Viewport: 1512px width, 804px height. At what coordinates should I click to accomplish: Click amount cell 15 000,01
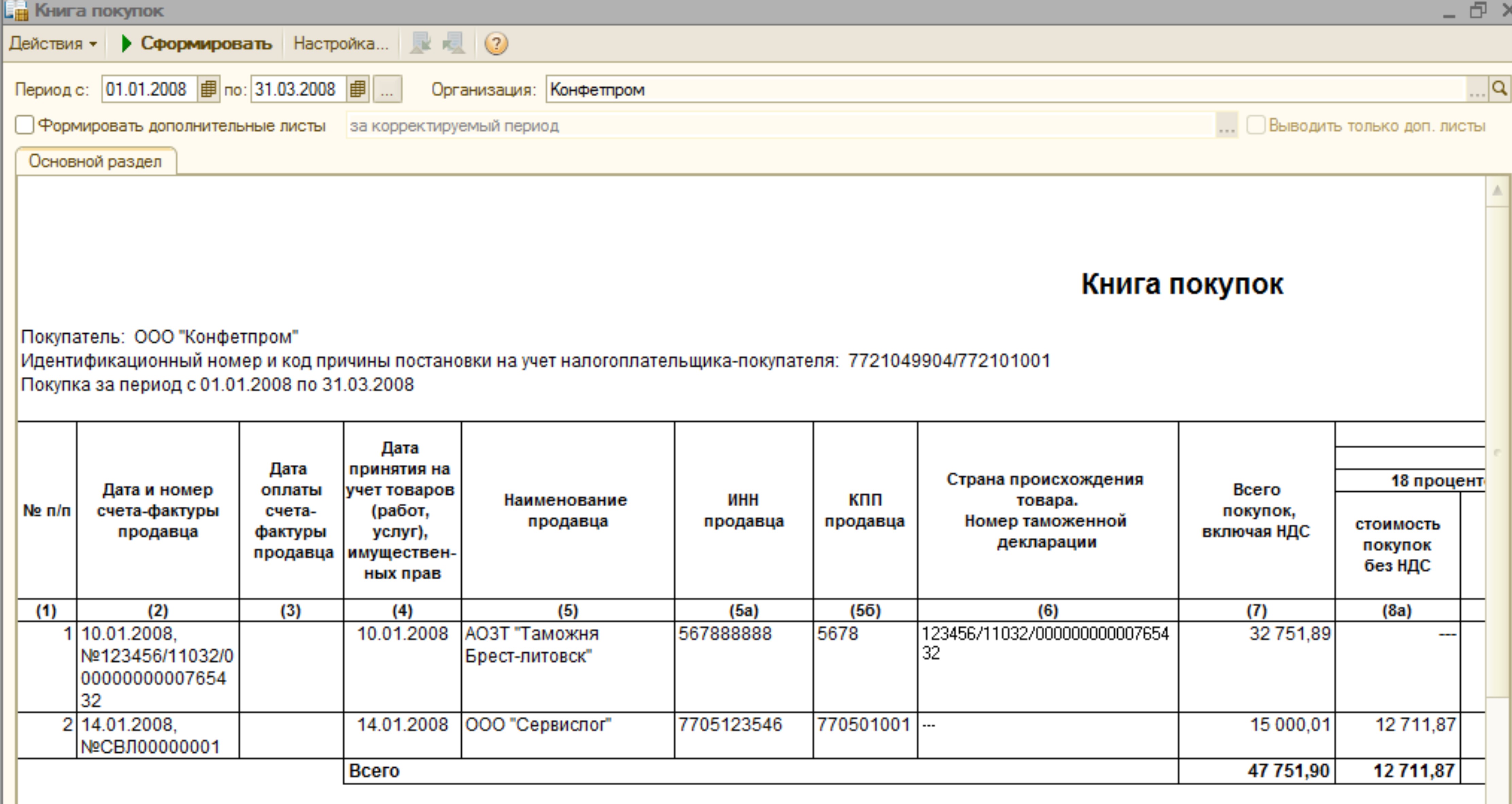point(1256,735)
